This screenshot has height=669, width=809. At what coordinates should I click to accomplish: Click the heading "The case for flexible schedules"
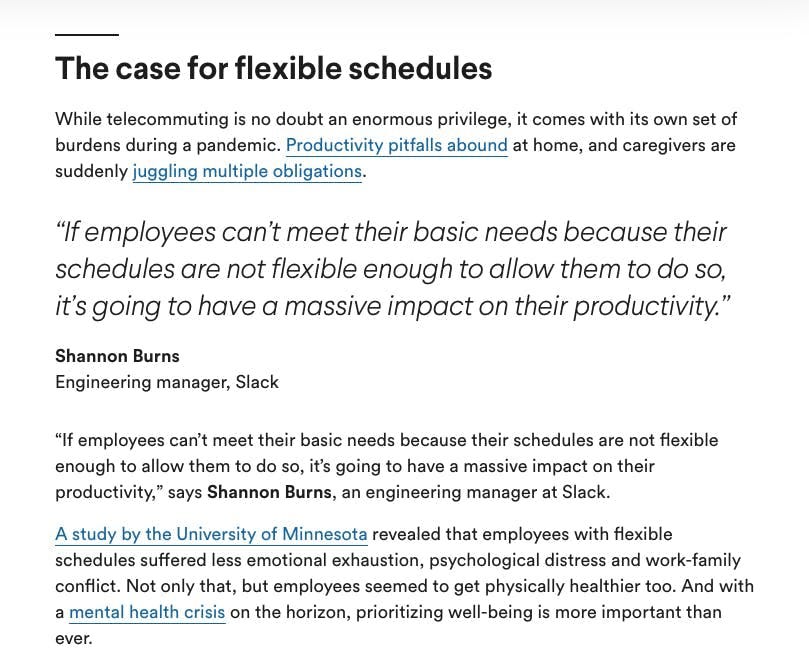(x=273, y=68)
